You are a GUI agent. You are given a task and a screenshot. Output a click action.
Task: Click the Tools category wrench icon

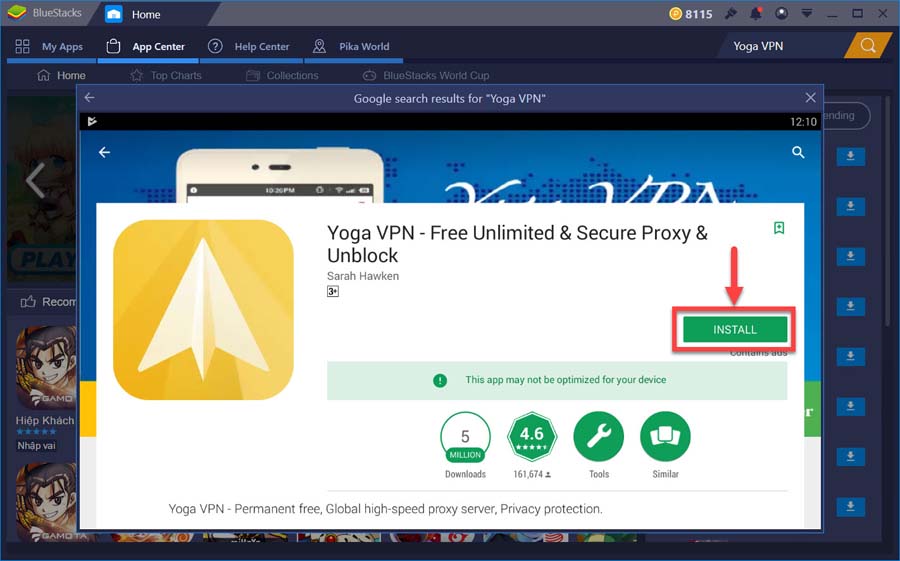coord(599,436)
